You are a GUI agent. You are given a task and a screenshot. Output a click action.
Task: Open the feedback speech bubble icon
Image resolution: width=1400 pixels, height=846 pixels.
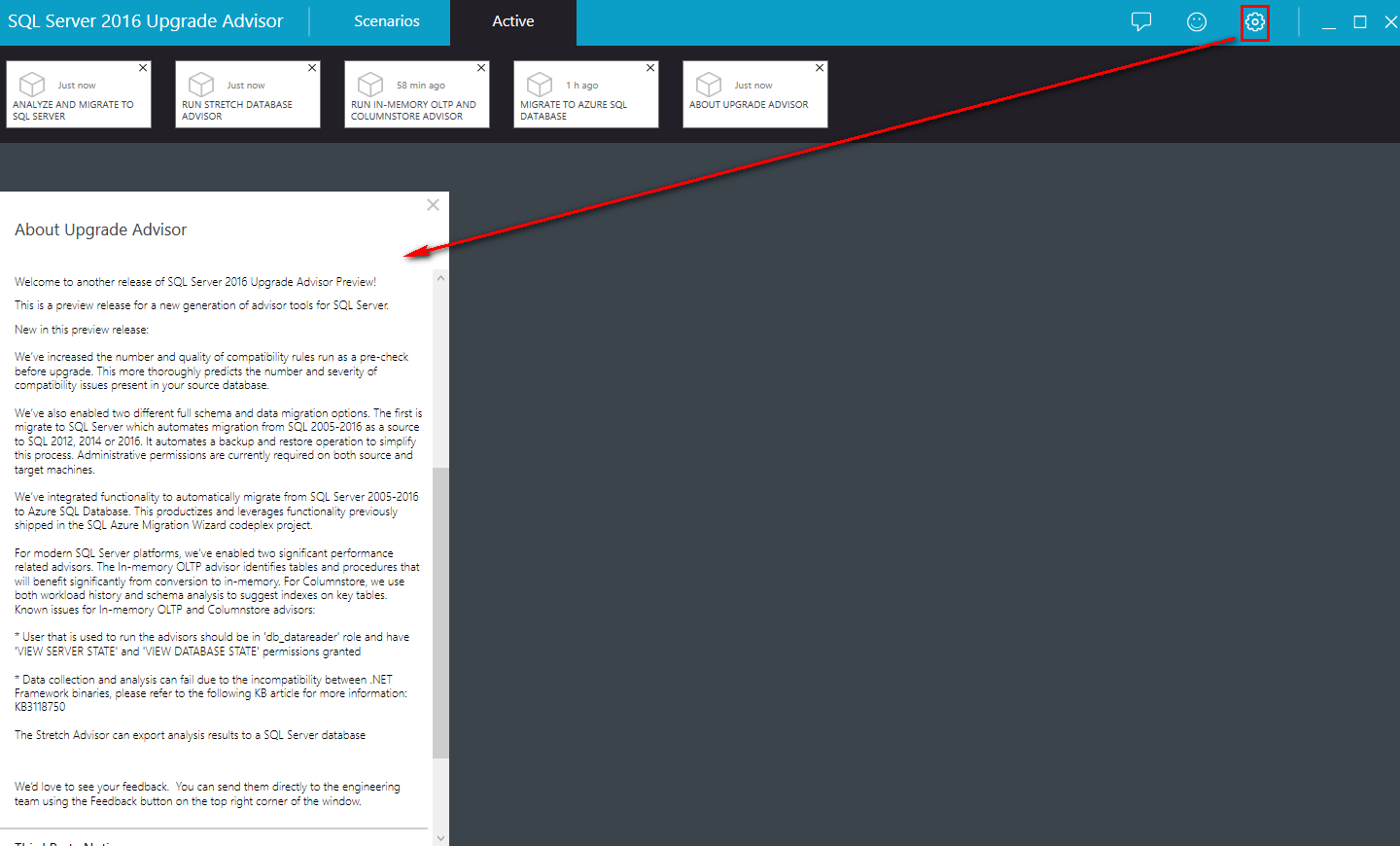1141,21
